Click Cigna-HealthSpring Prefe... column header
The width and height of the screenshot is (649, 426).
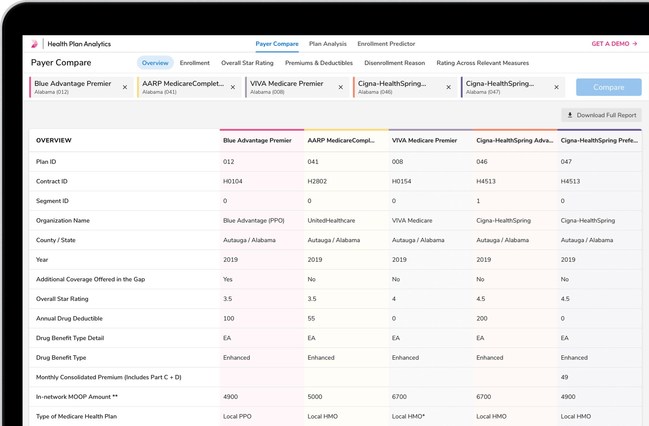pos(599,140)
